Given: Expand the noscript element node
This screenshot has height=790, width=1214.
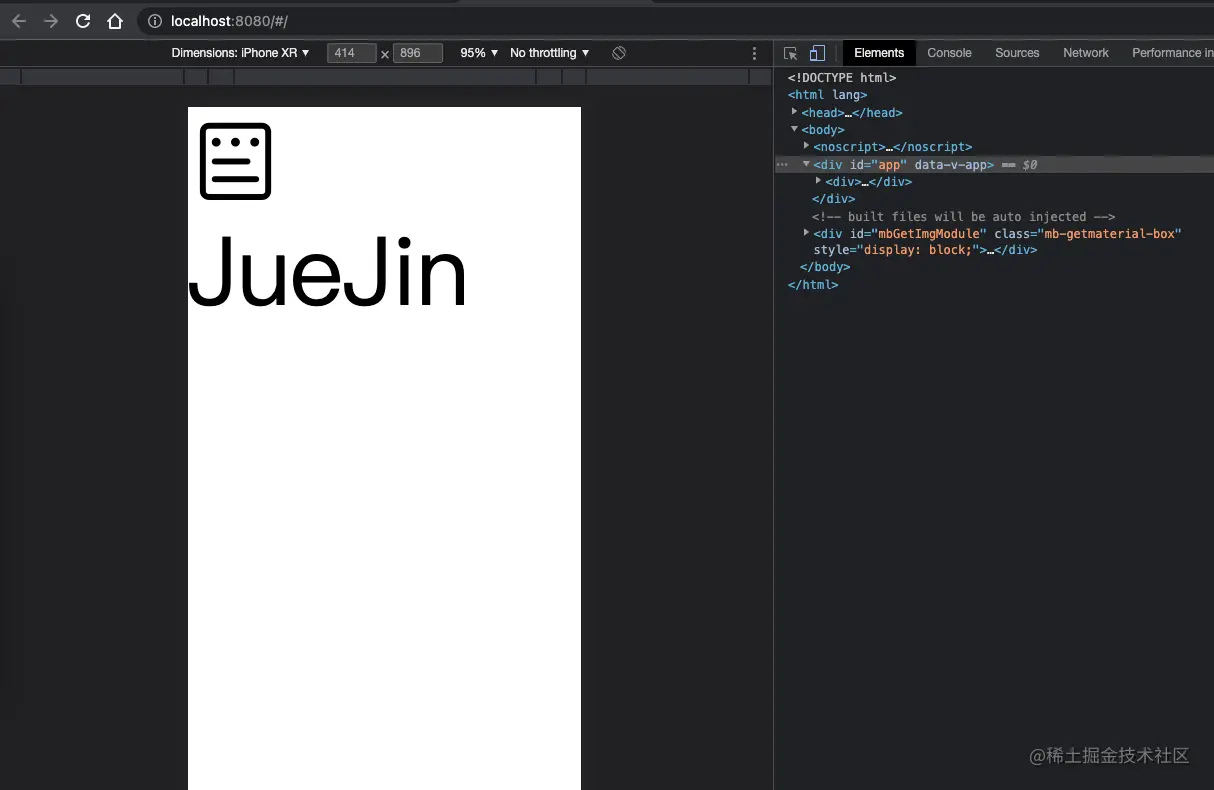Looking at the screenshot, I should tap(807, 146).
